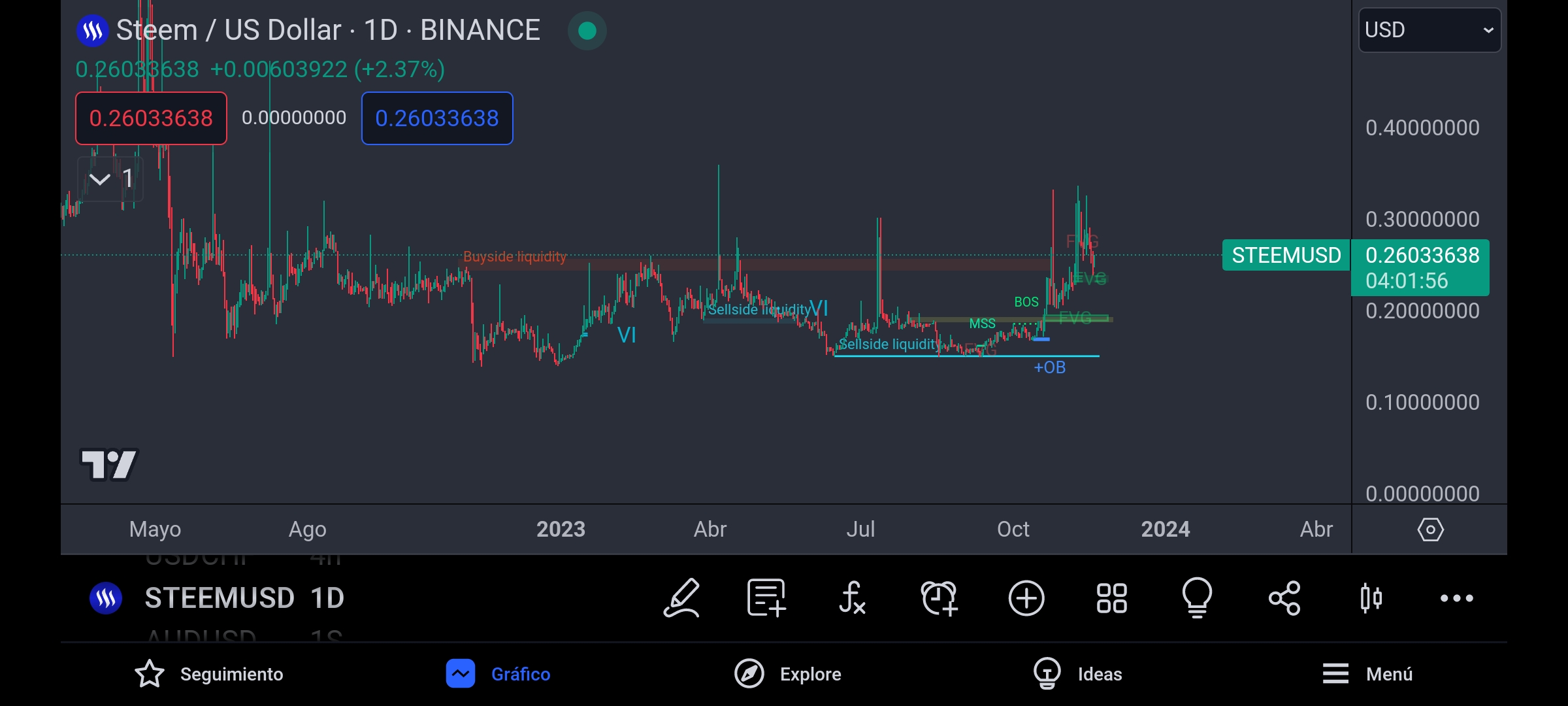Change the 1D interval in bottom toolbar
Viewport: 1568px width, 706px height.
pyautogui.click(x=327, y=597)
